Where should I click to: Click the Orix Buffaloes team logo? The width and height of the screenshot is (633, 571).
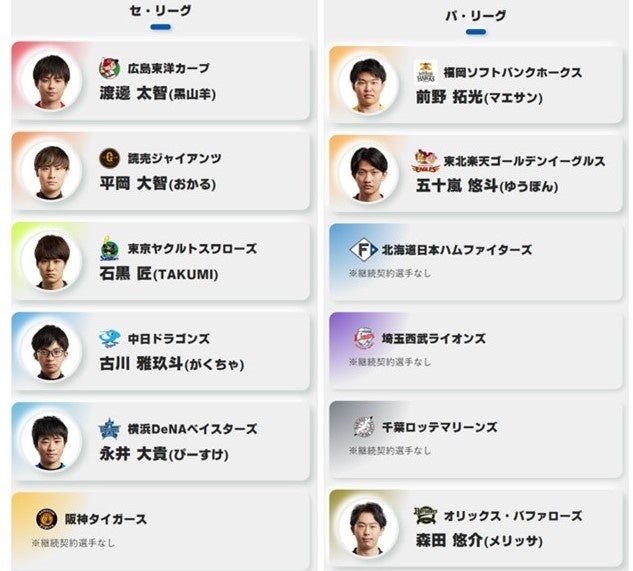click(x=426, y=516)
